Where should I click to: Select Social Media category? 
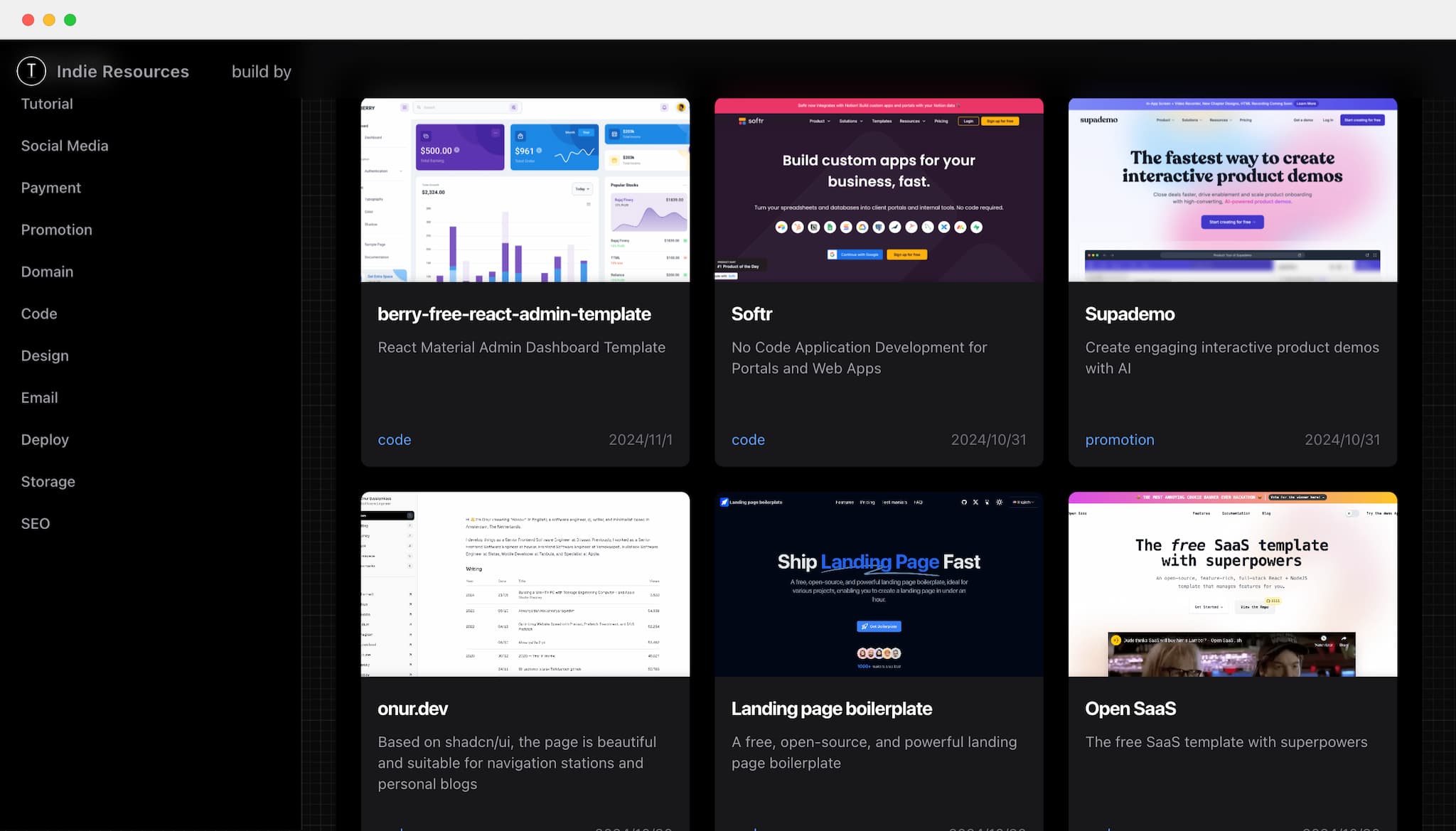[65, 146]
